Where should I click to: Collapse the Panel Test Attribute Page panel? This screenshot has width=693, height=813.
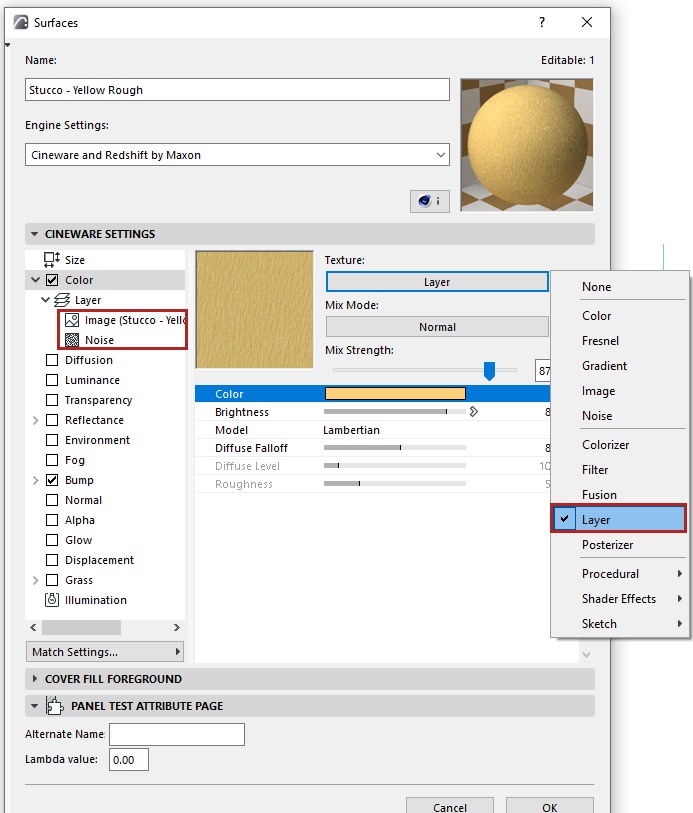pos(34,706)
